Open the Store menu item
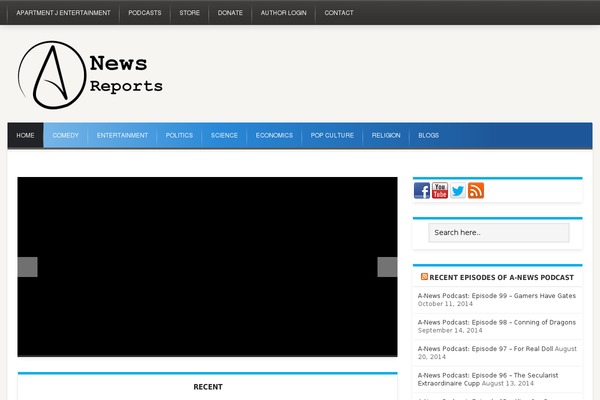 click(189, 13)
